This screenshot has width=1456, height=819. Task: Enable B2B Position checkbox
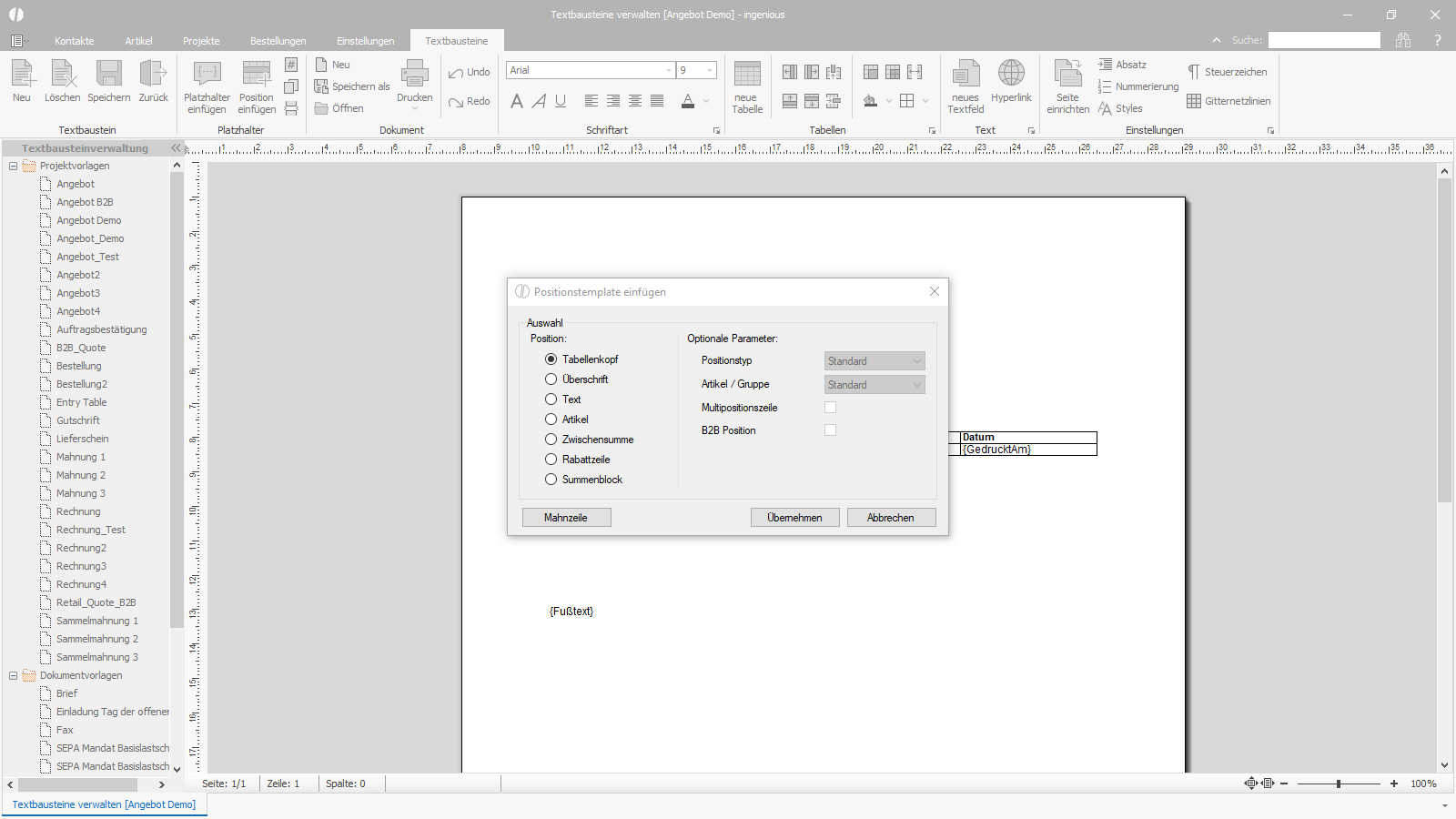click(x=830, y=430)
